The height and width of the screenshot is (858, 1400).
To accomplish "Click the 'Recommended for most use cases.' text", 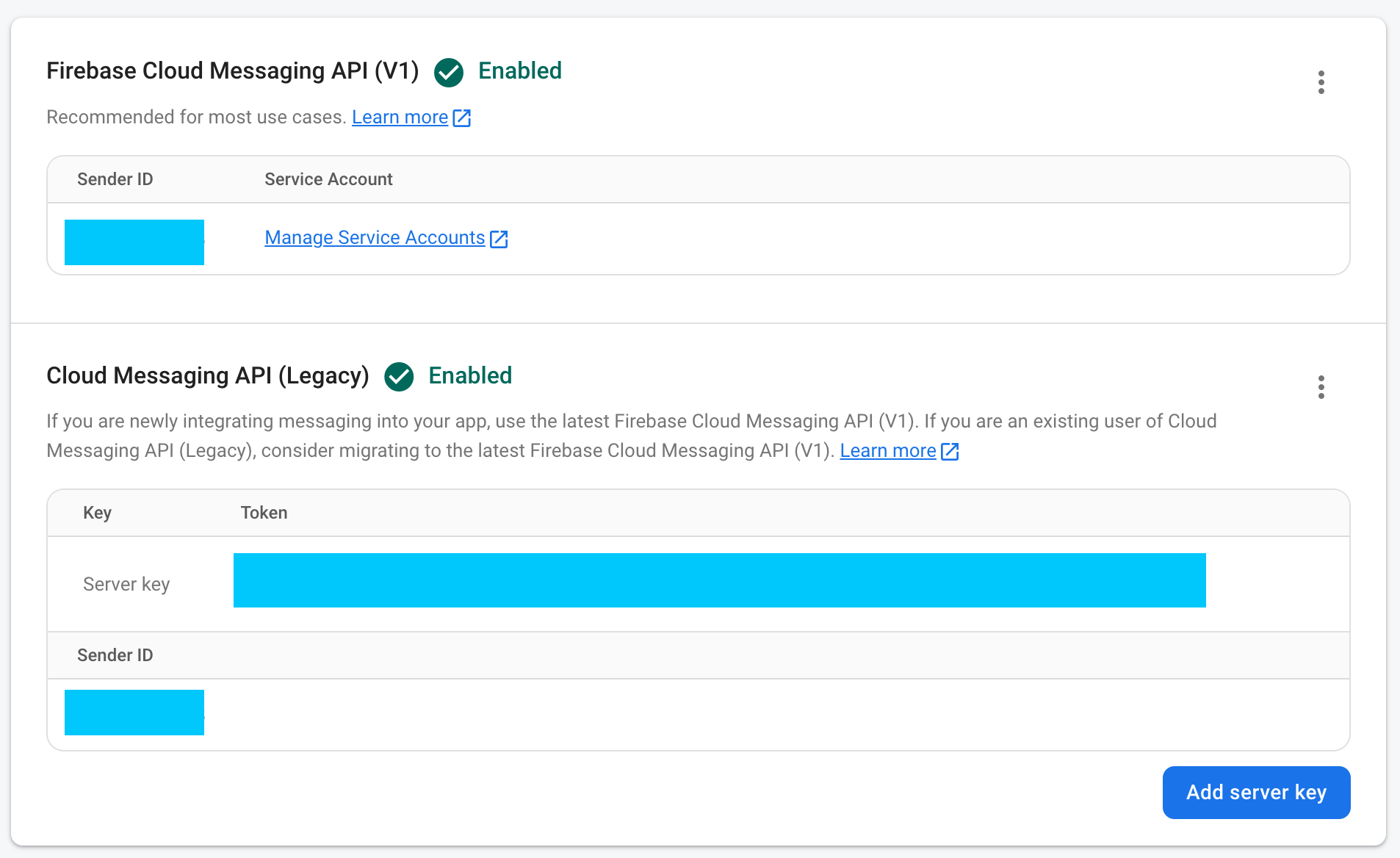I will tap(196, 118).
